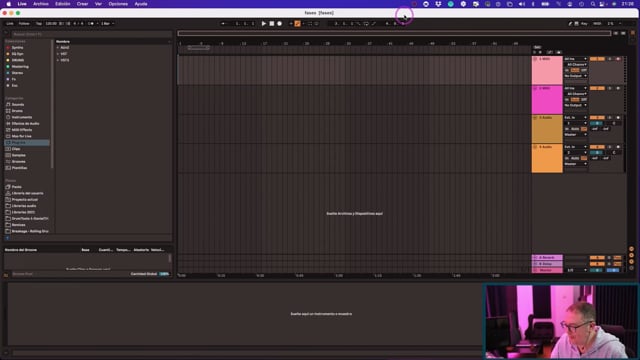Open the All Ins input dropdown on 1 MIDI

click(x=576, y=59)
